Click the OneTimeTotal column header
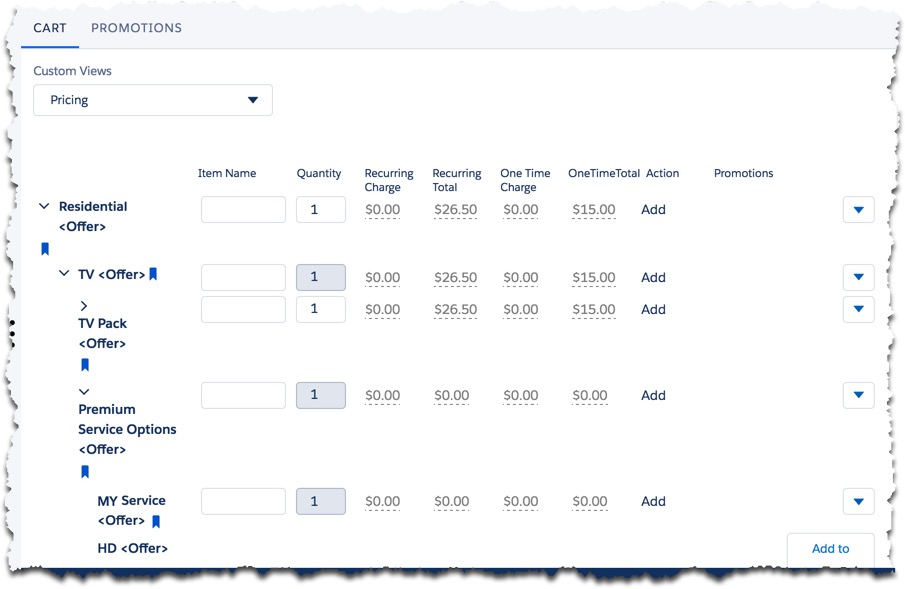 (x=604, y=173)
